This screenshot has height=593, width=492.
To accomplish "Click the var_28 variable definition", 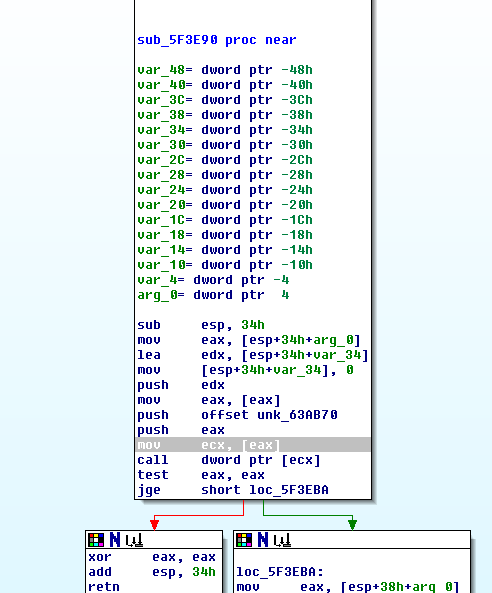I will [225, 175].
